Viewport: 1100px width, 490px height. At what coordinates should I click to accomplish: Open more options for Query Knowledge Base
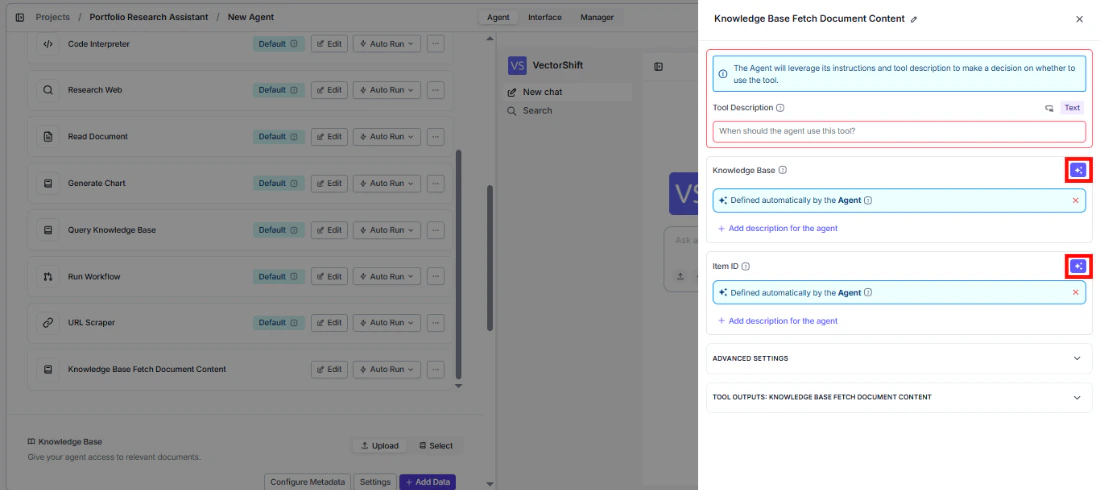point(436,230)
